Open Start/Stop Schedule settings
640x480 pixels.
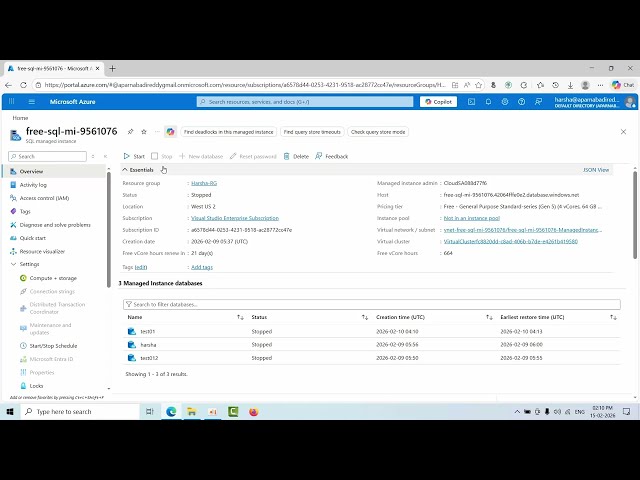[53, 346]
